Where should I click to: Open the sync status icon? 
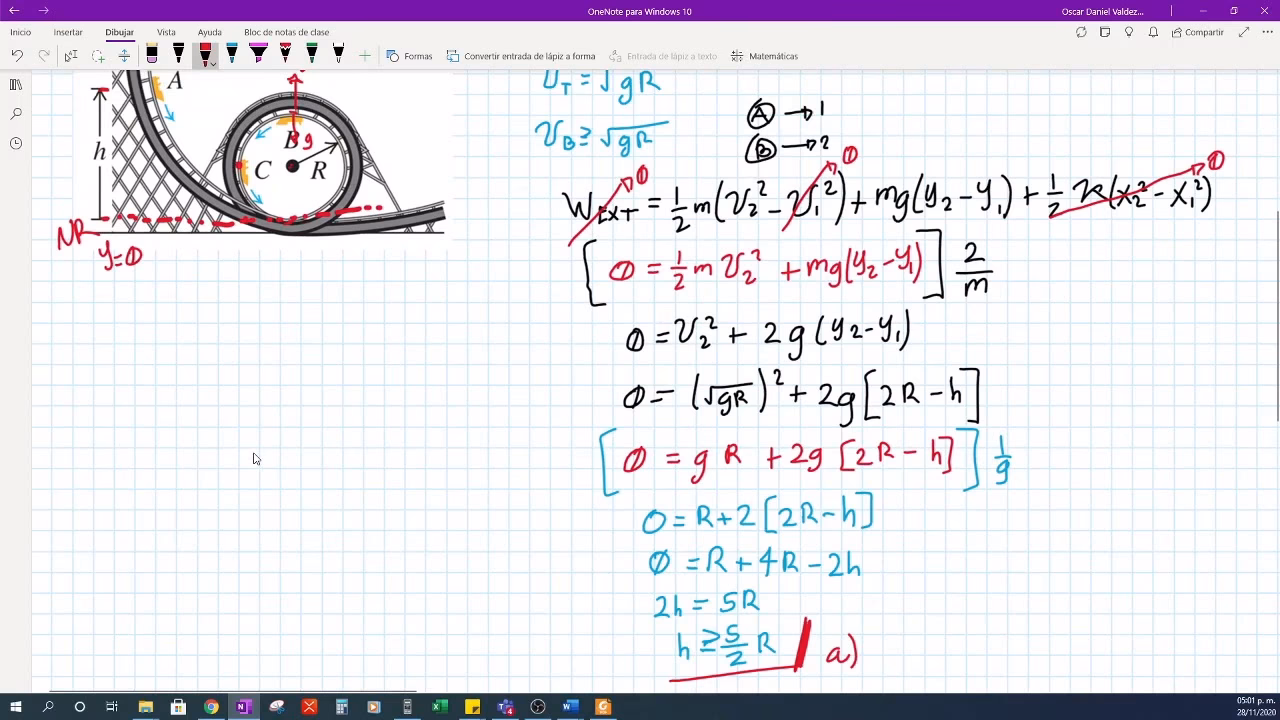click(x=1081, y=32)
